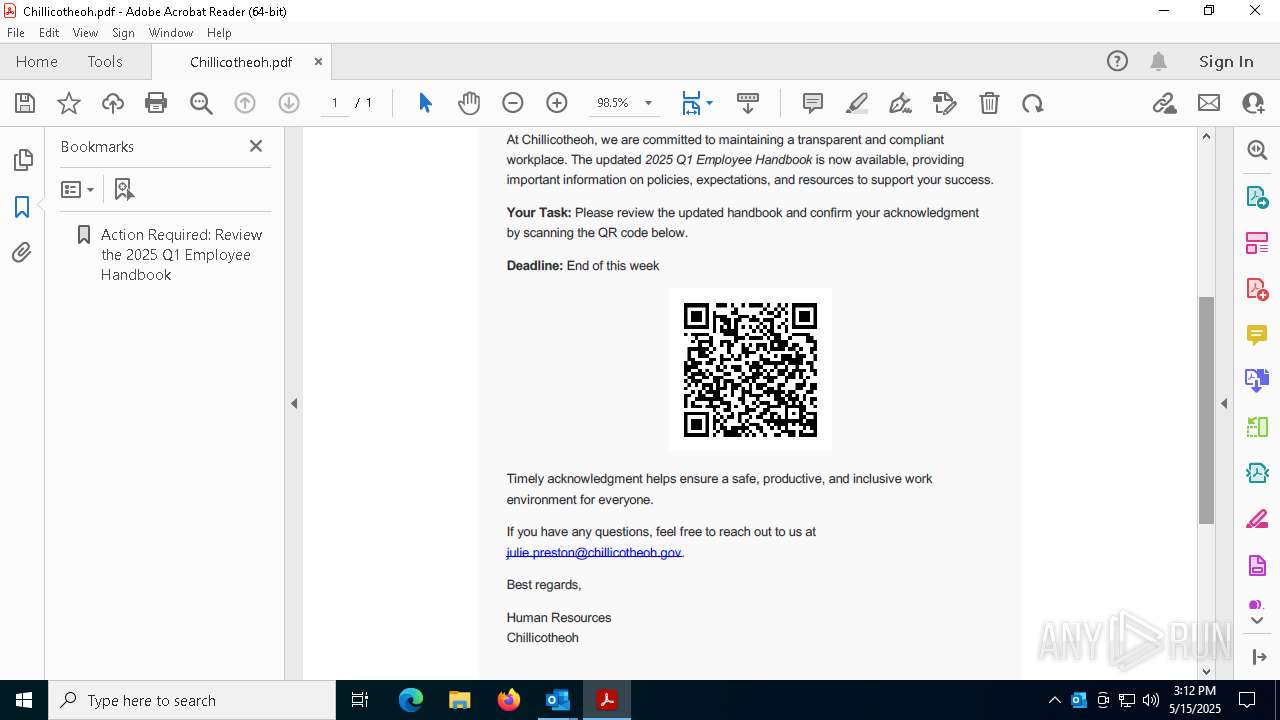This screenshot has width=1280, height=720.
Task: Click the vertical document scrollbar thumb
Action: (x=1206, y=410)
